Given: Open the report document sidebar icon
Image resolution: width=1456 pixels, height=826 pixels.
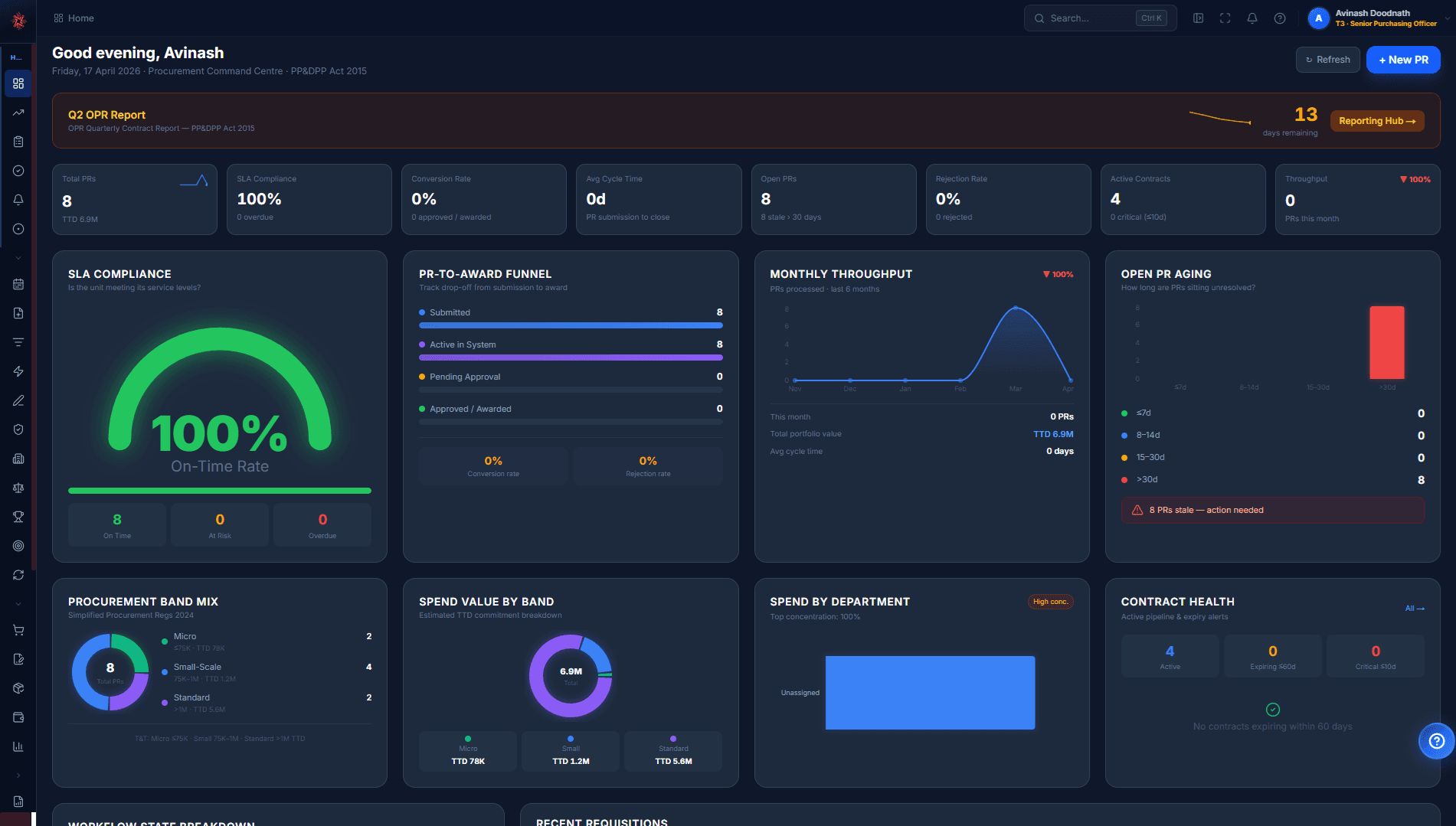Looking at the screenshot, I should (18, 802).
